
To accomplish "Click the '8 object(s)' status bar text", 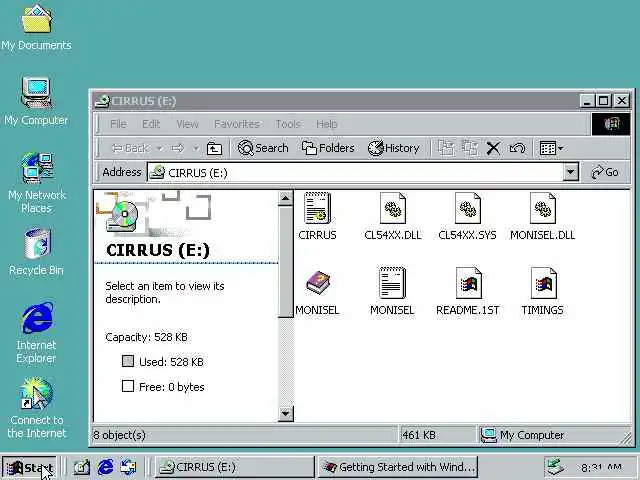I will click(120, 435).
